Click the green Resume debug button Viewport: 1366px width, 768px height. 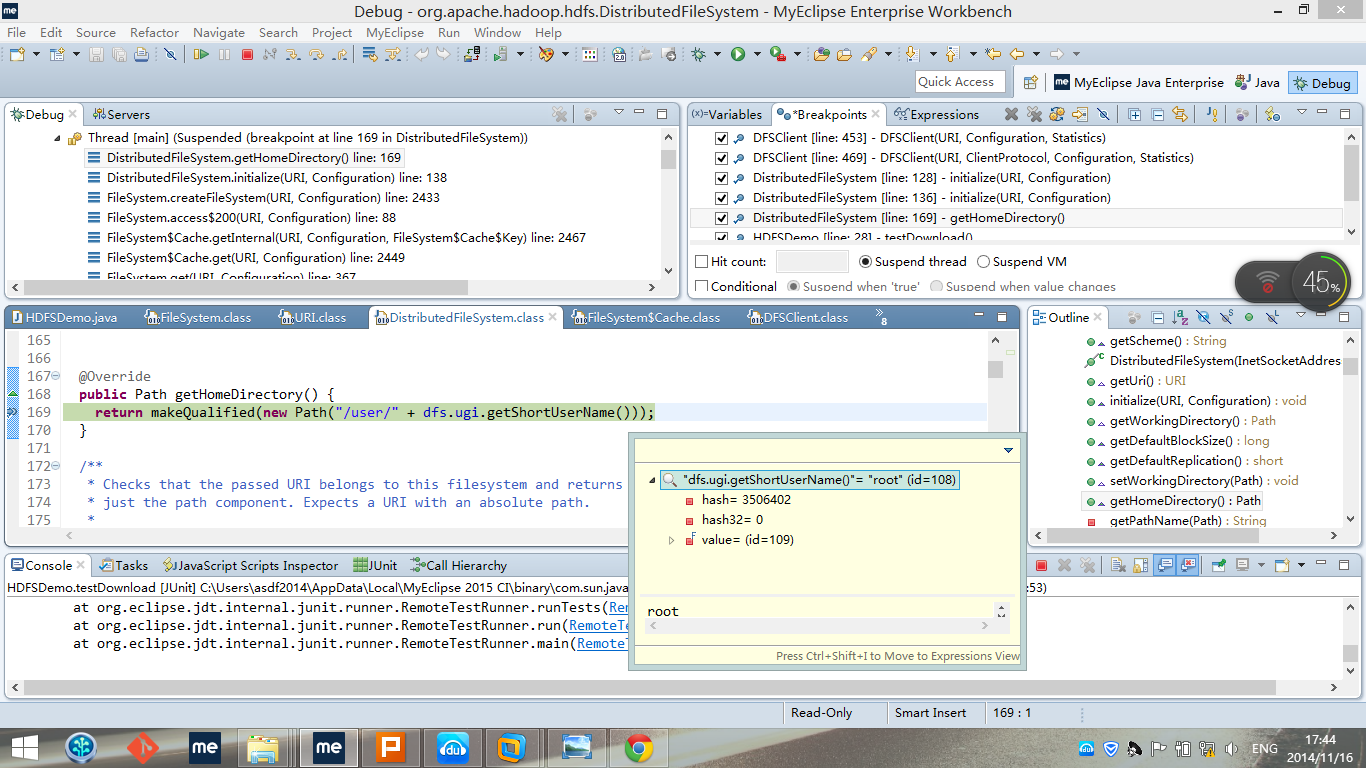click(201, 54)
